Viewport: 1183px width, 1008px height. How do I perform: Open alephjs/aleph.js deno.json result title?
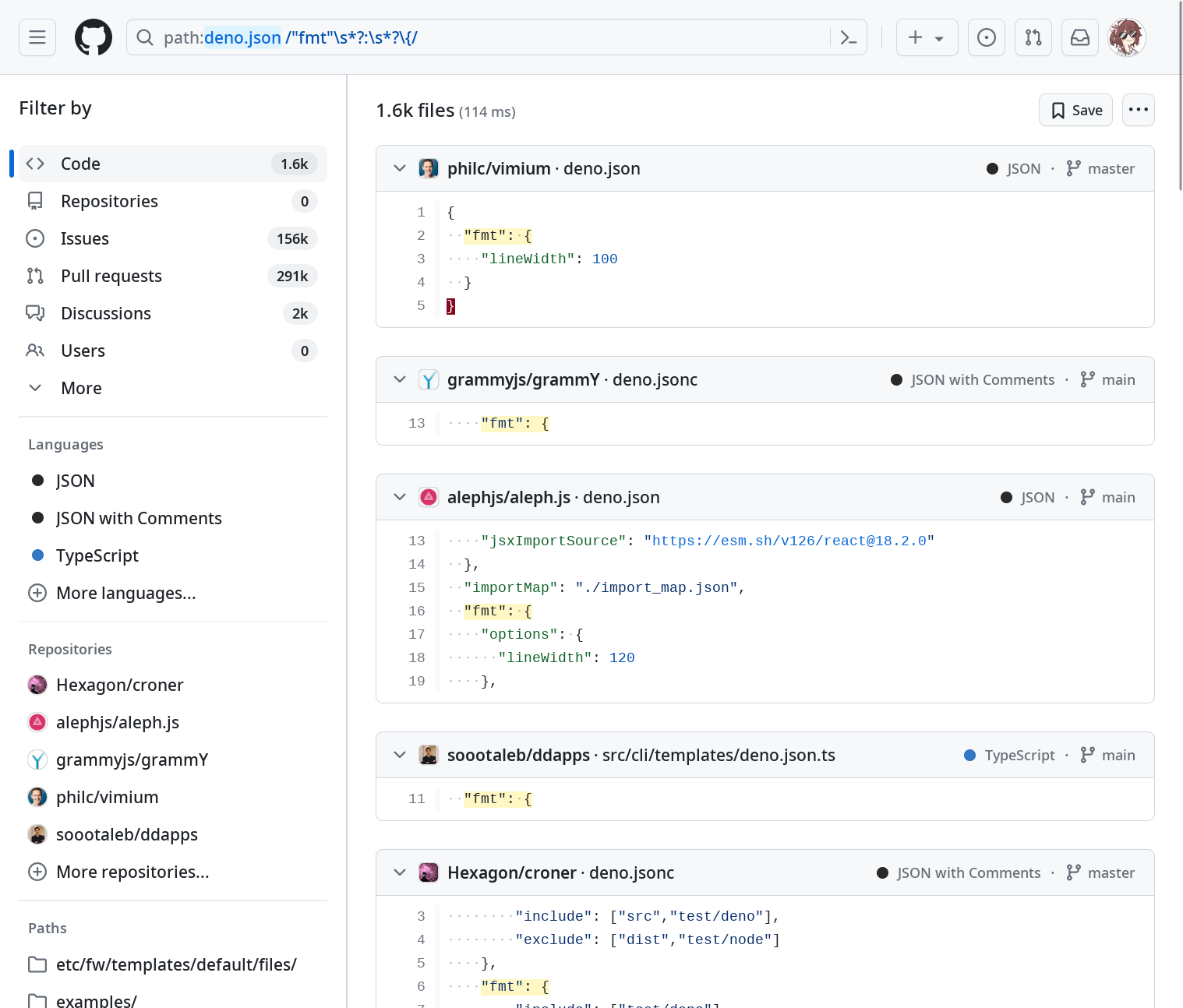point(553,497)
